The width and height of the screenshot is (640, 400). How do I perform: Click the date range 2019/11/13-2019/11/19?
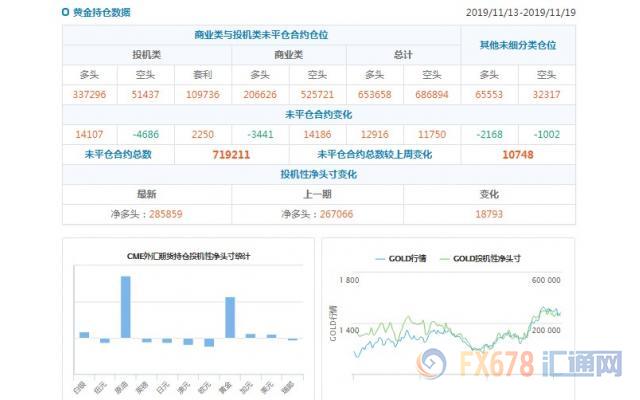tap(521, 12)
